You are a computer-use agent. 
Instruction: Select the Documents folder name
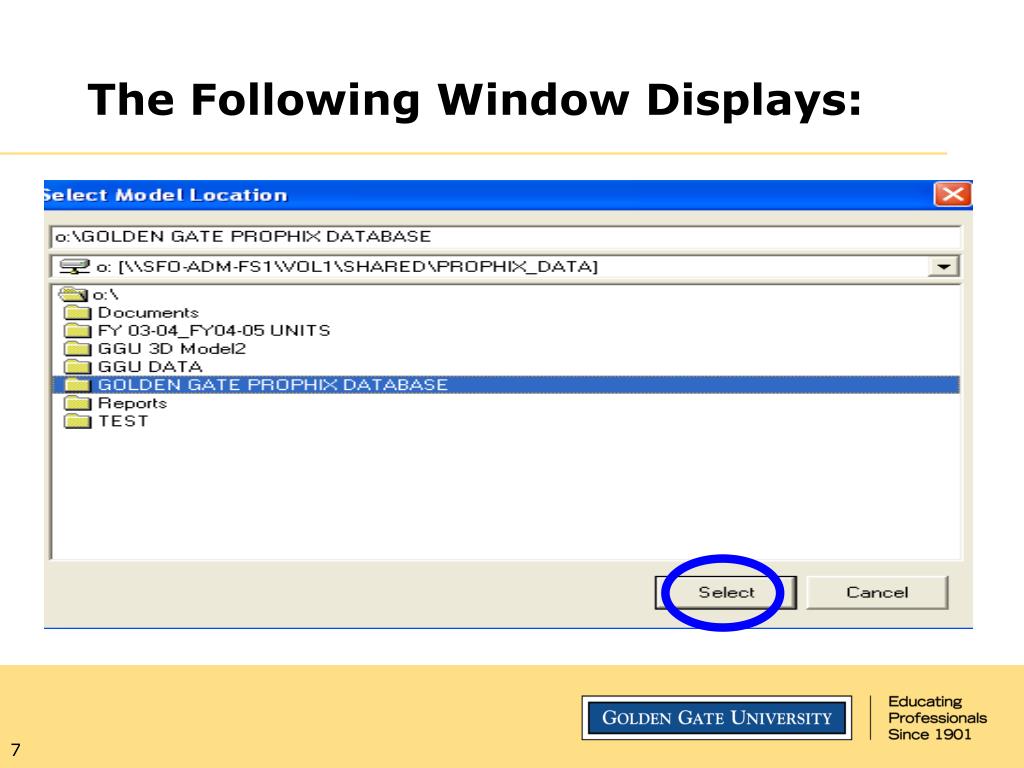148,312
